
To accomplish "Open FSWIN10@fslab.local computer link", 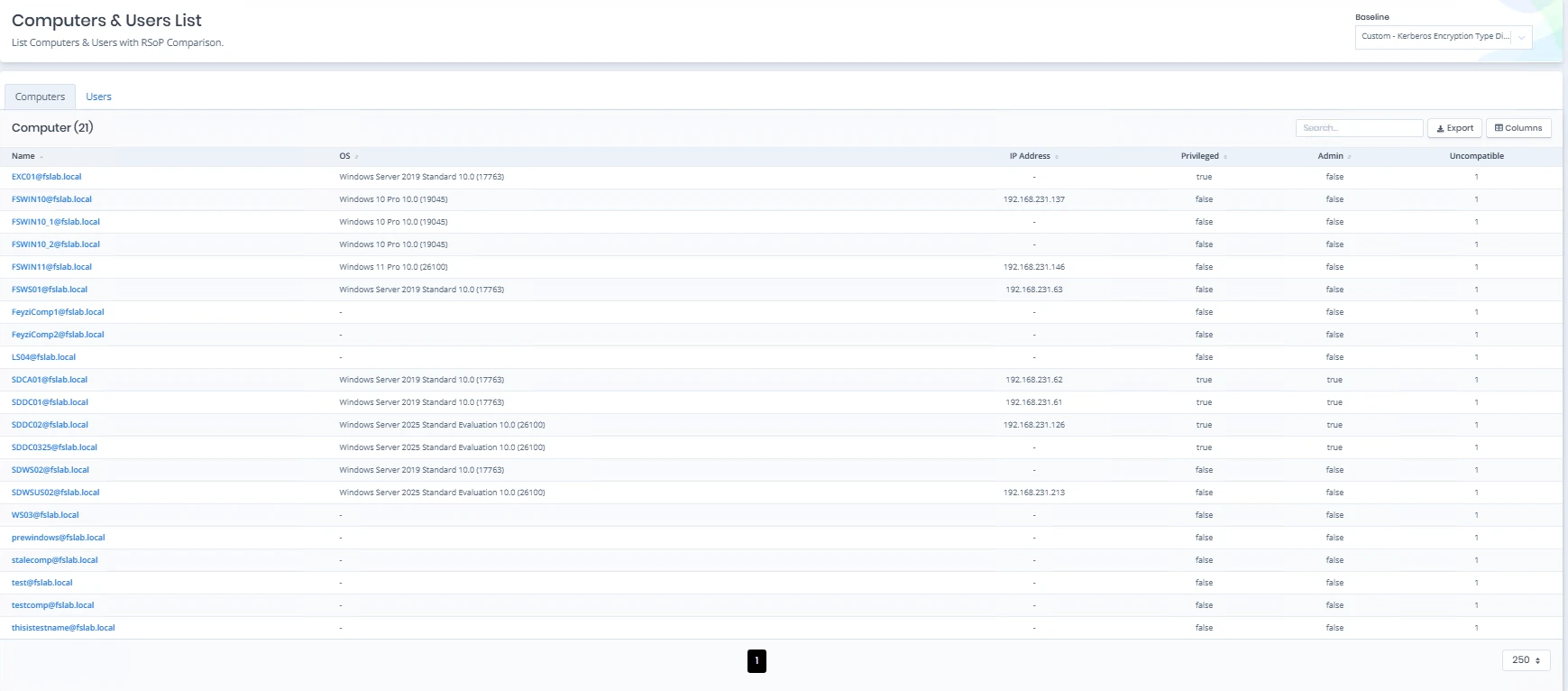I will point(51,199).
